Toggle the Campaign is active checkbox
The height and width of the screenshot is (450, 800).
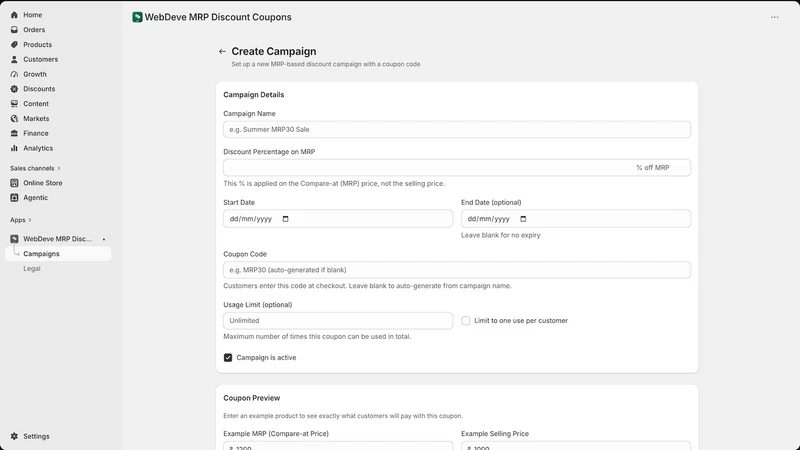[228, 358]
